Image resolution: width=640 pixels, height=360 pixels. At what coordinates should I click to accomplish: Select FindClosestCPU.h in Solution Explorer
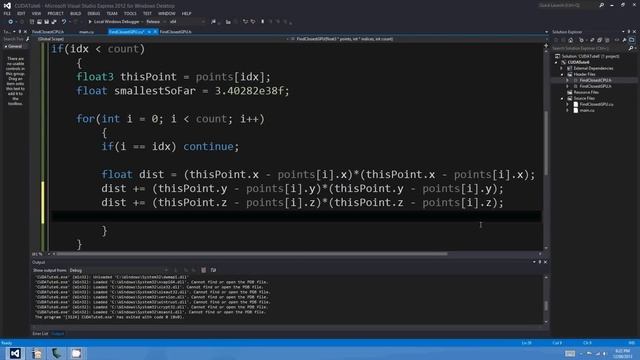[596, 80]
